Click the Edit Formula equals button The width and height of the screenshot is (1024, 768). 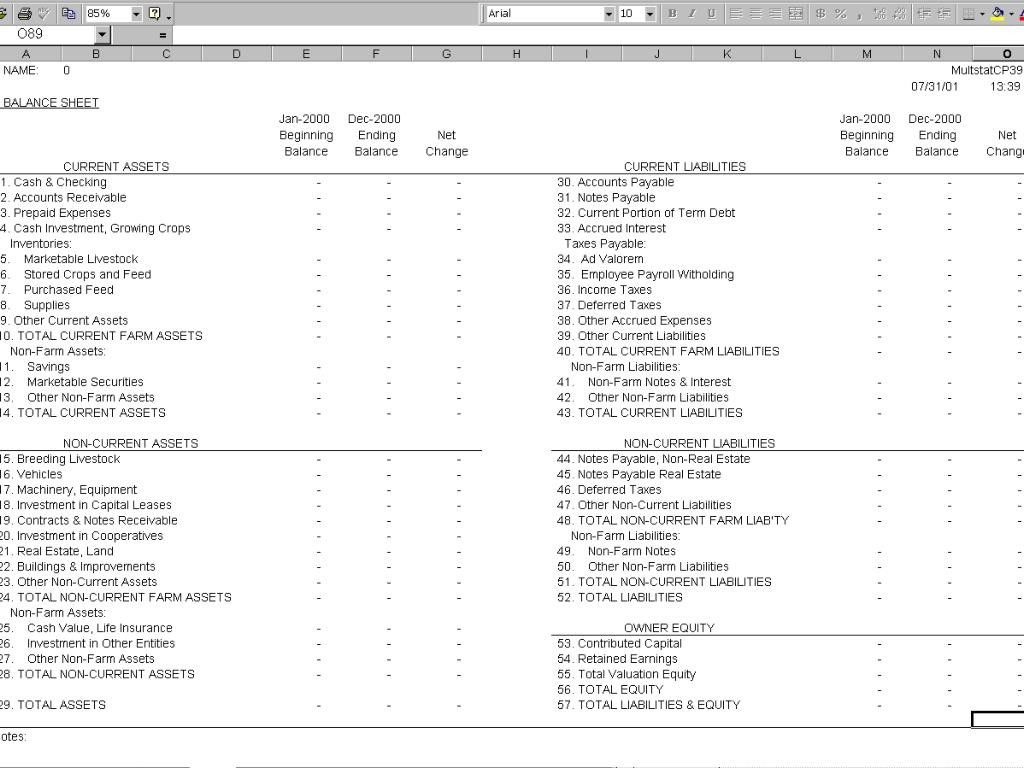pyautogui.click(x=163, y=35)
